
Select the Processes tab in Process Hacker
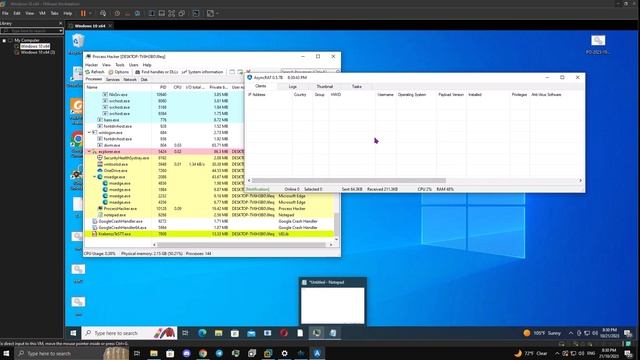tap(94, 79)
